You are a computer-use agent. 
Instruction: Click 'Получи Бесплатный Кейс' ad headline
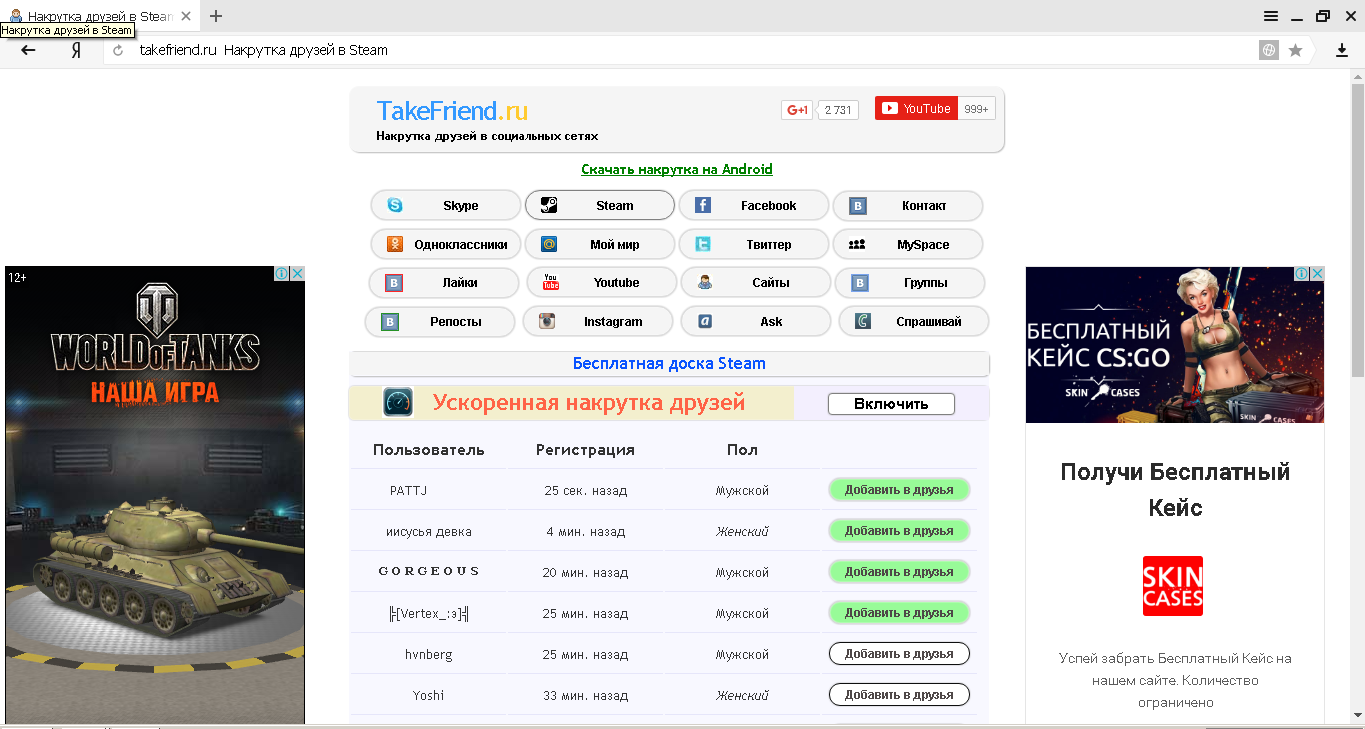click(1175, 490)
